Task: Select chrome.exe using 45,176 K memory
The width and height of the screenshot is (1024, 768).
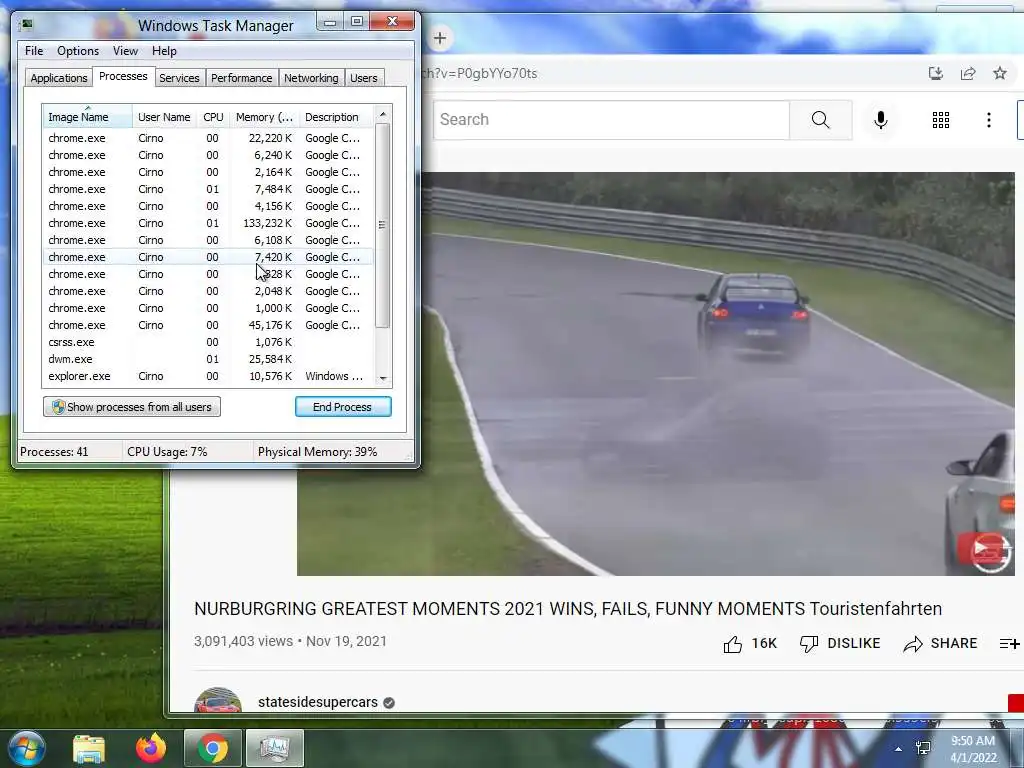Action: point(208,325)
